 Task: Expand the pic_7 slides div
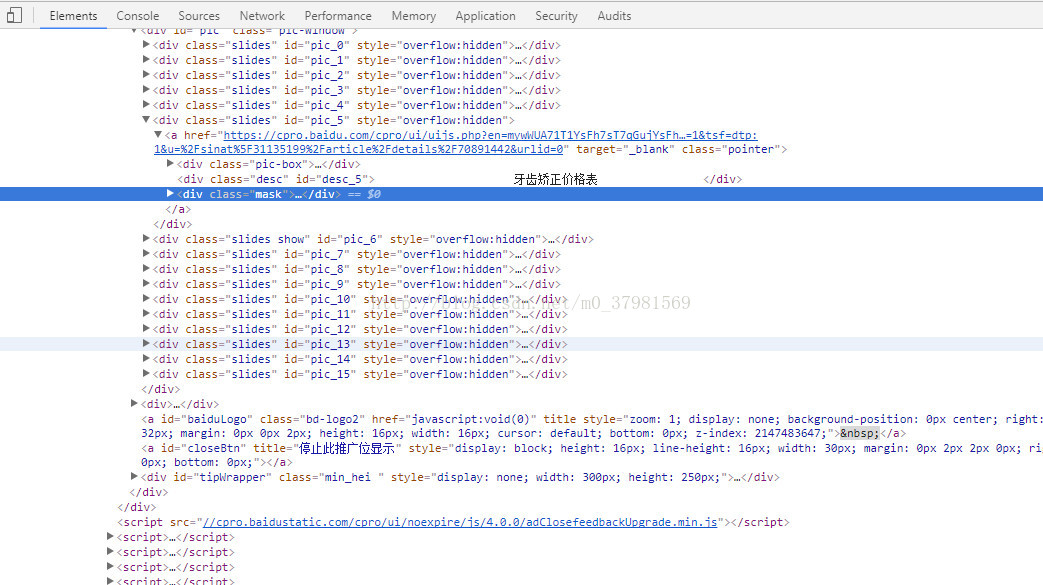(x=146, y=254)
